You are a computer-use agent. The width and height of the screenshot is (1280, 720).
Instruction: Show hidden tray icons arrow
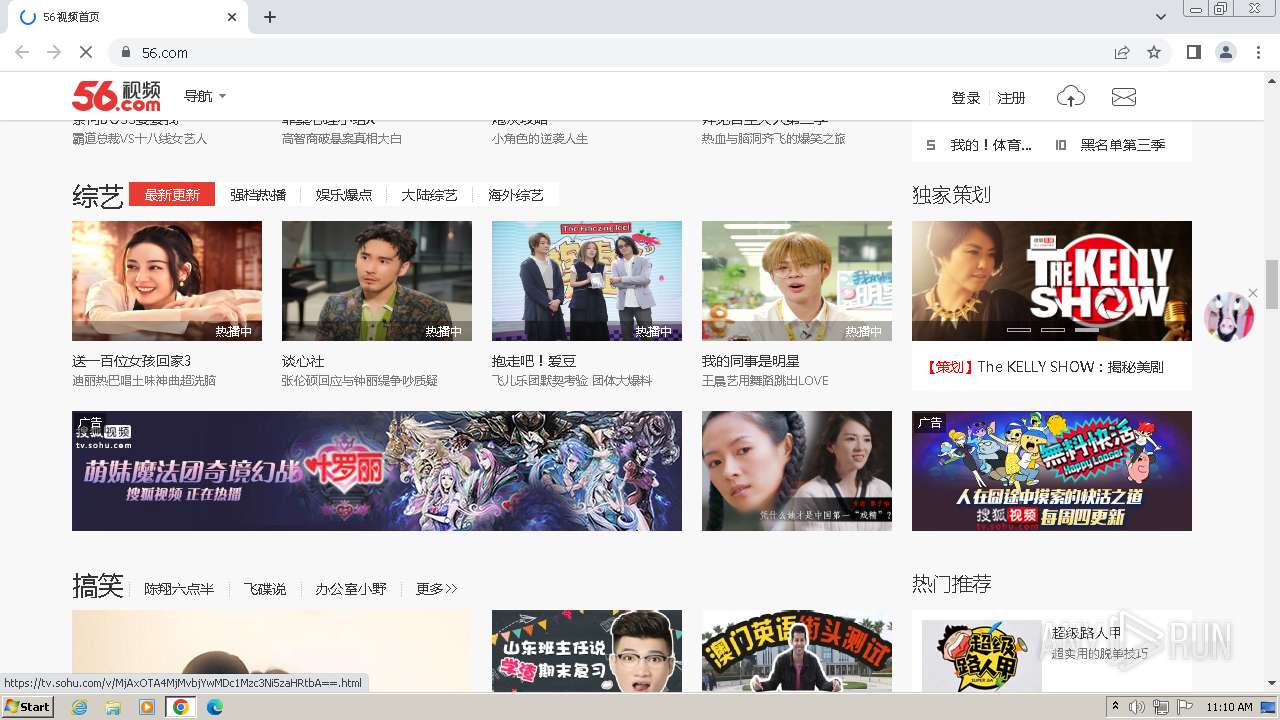1116,707
